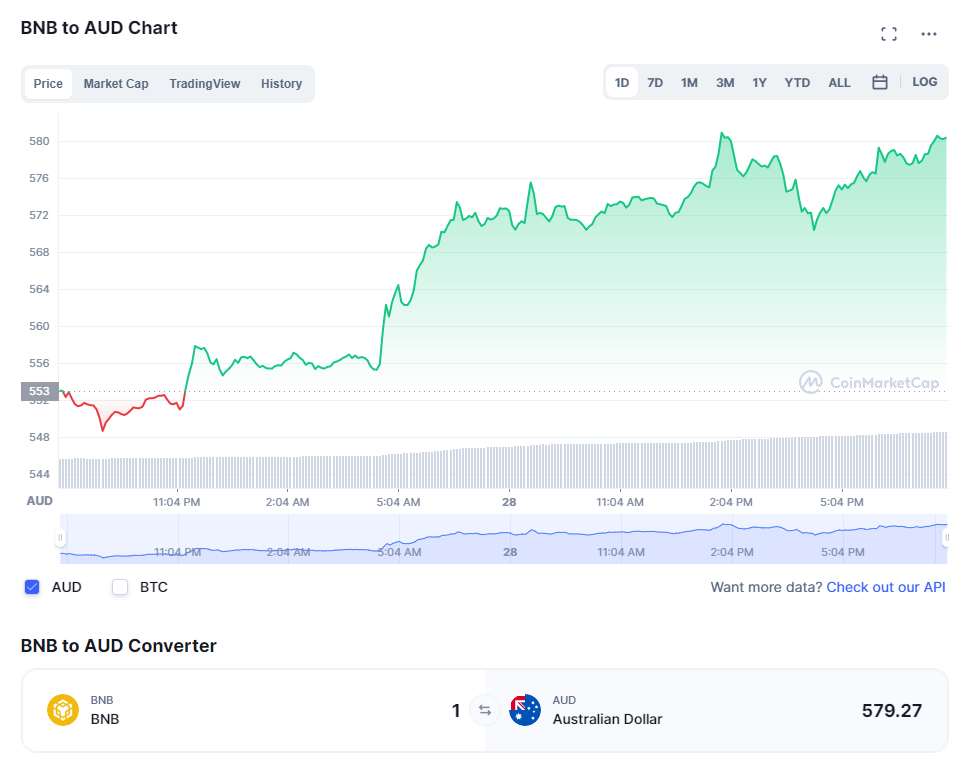Click the 553 price marker label
The height and width of the screenshot is (766, 966).
pos(39,391)
